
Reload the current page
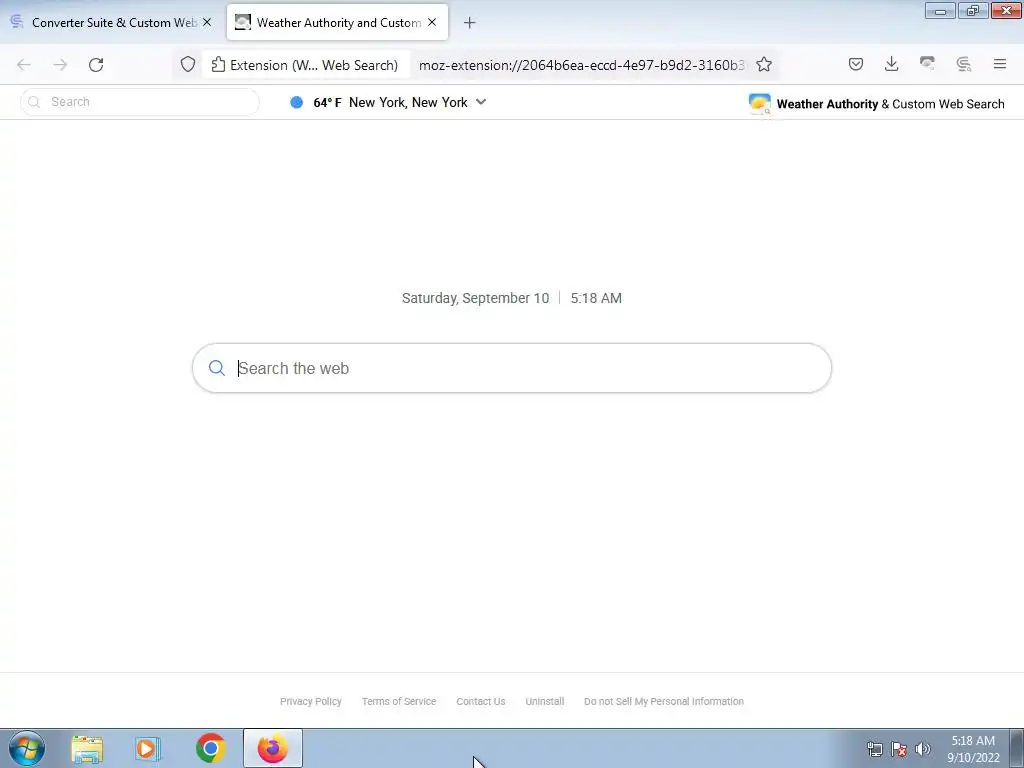(96, 65)
